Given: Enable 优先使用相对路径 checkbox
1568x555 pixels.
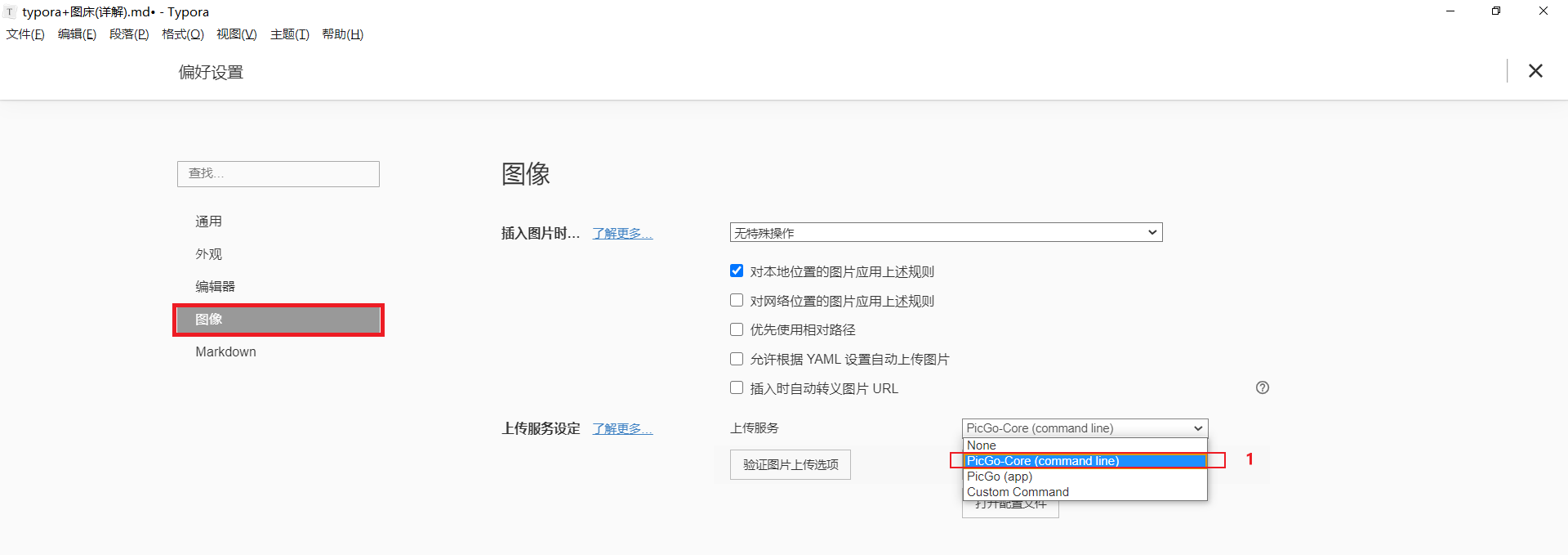Looking at the screenshot, I should click(x=737, y=329).
